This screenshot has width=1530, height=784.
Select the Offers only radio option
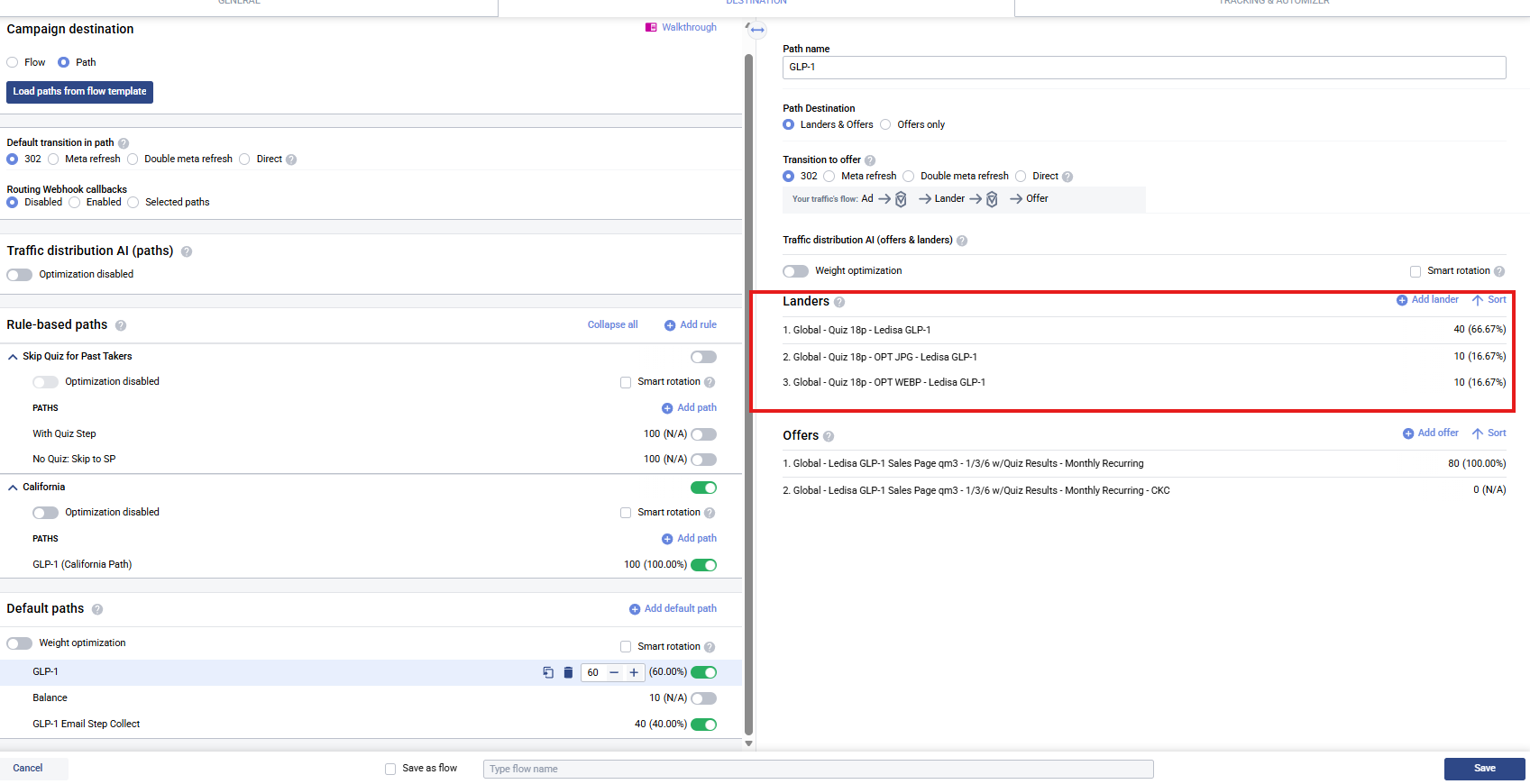tap(885, 124)
